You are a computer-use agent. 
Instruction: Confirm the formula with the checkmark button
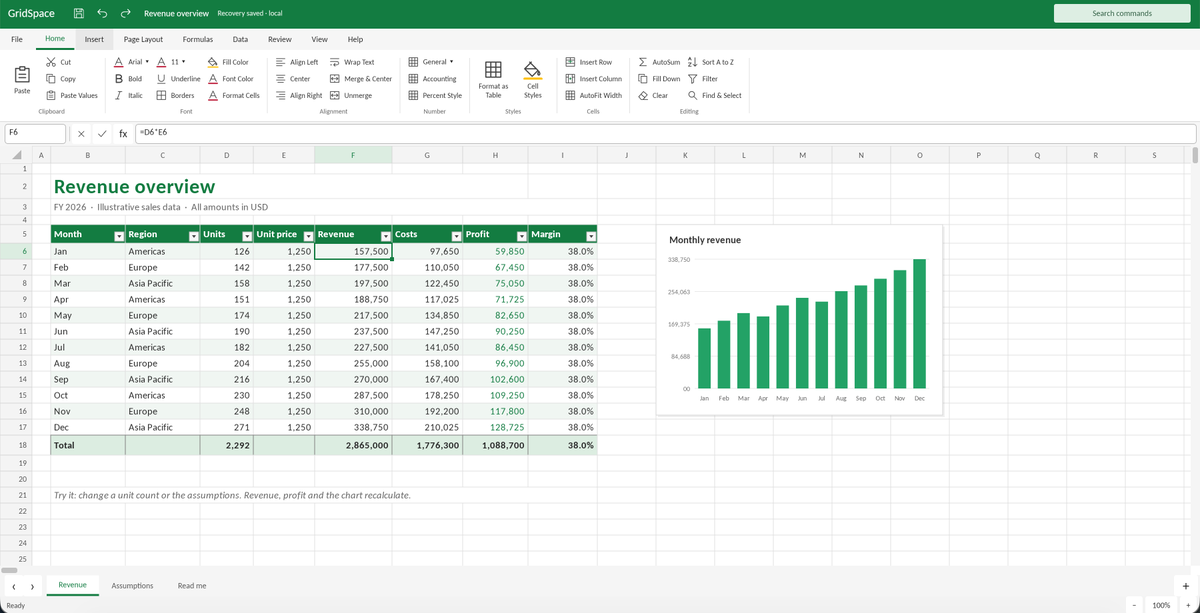[x=101, y=133]
